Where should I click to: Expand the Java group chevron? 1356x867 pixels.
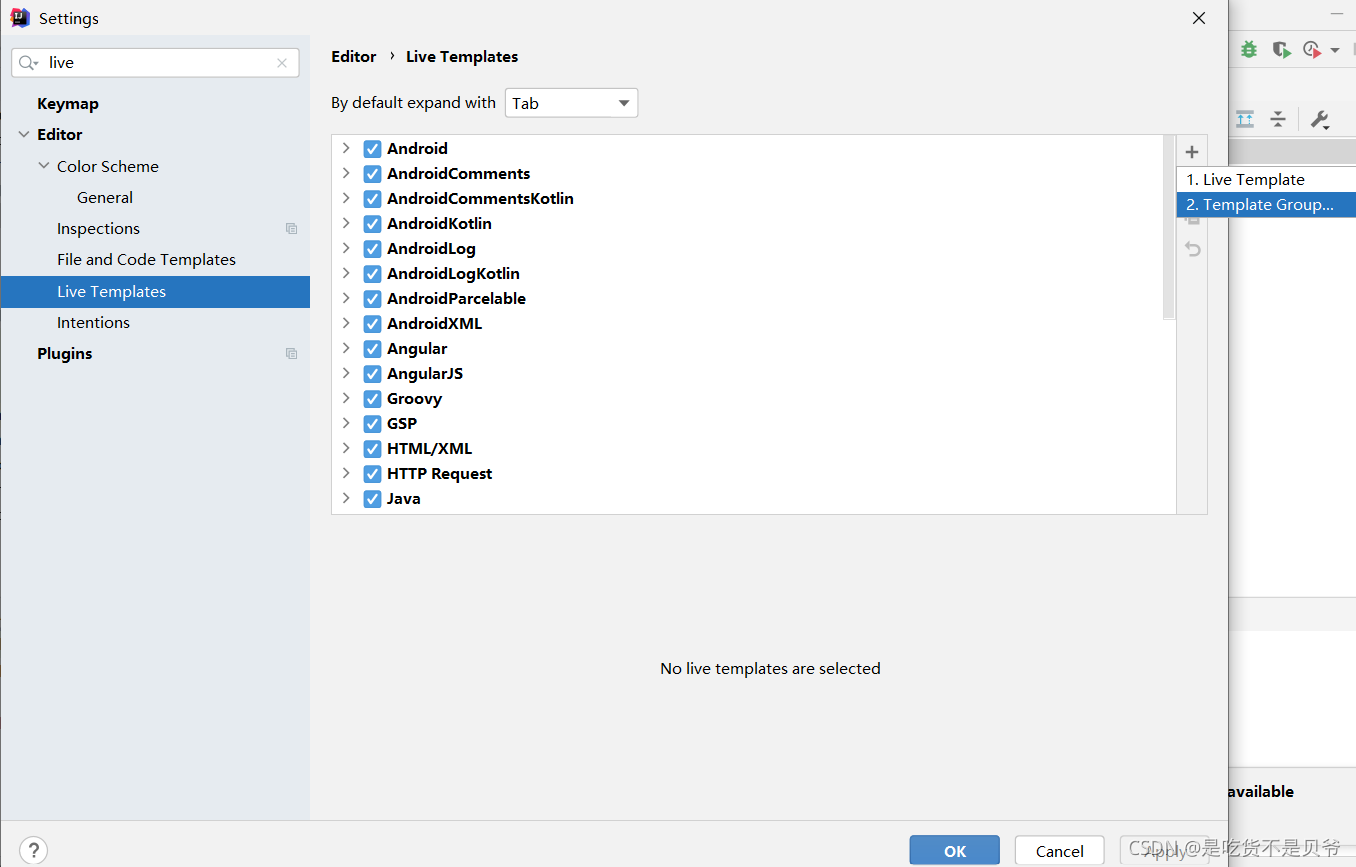[346, 498]
